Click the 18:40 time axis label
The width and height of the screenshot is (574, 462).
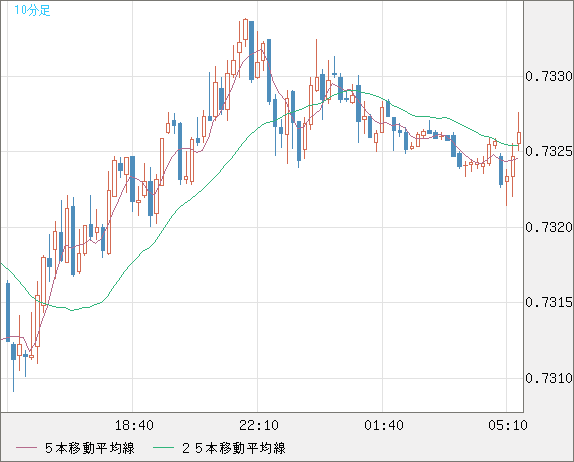(x=134, y=425)
